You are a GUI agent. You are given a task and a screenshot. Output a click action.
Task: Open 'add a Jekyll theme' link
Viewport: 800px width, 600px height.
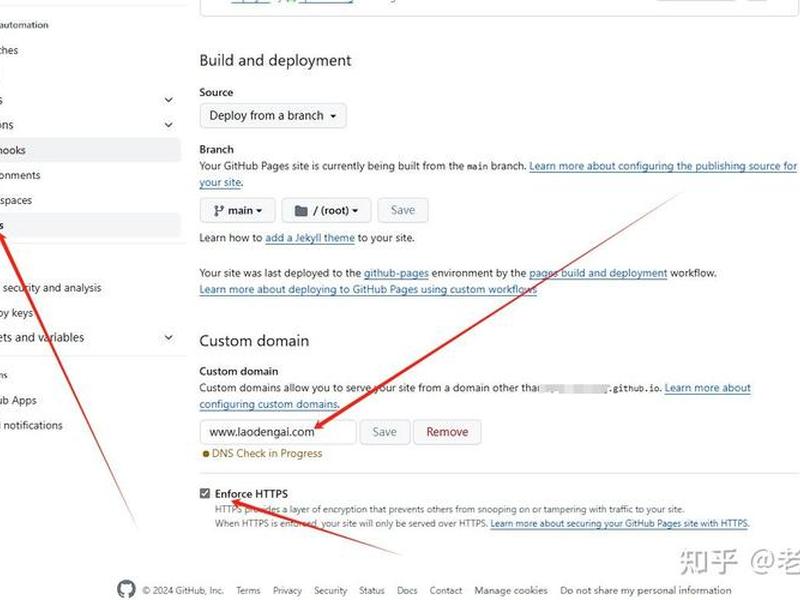pos(310,238)
